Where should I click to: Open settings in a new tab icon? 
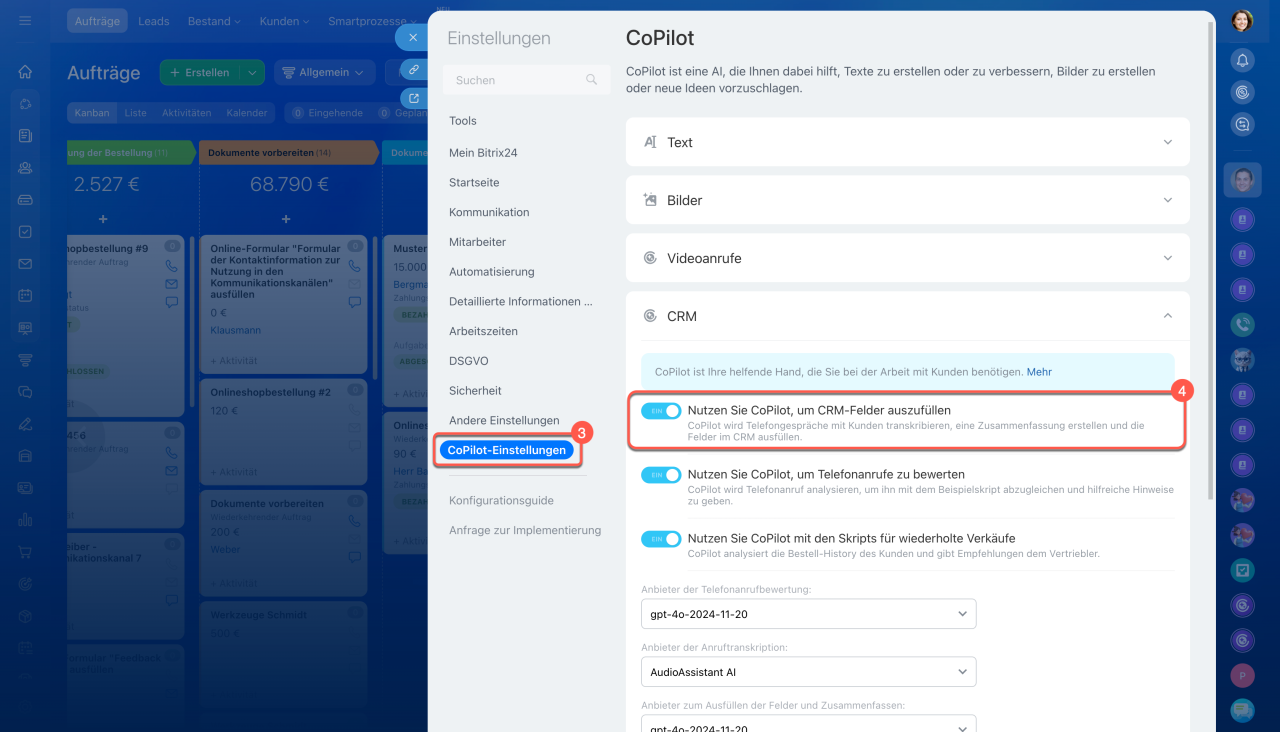(413, 98)
